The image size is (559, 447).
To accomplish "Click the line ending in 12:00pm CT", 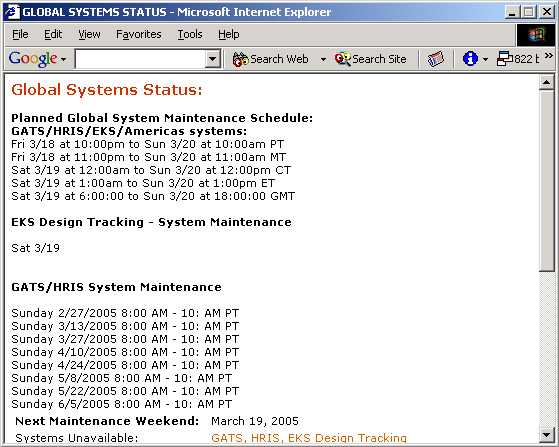I will (x=151, y=170).
